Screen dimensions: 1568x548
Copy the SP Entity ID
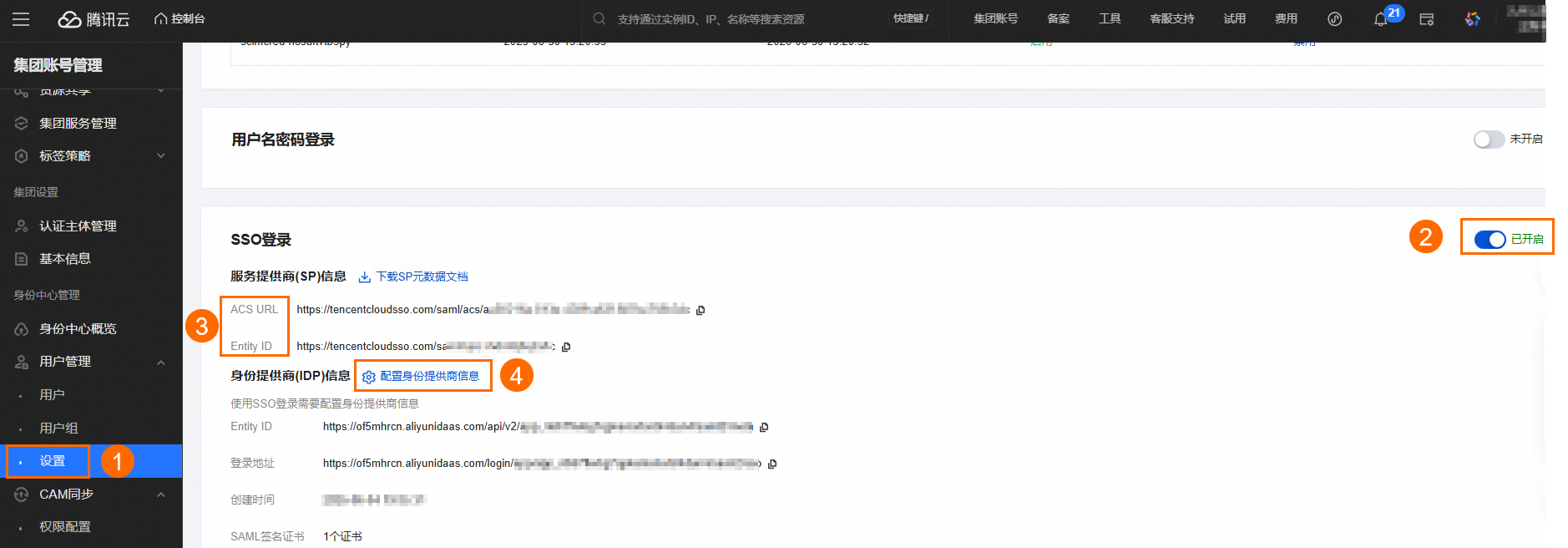click(566, 347)
